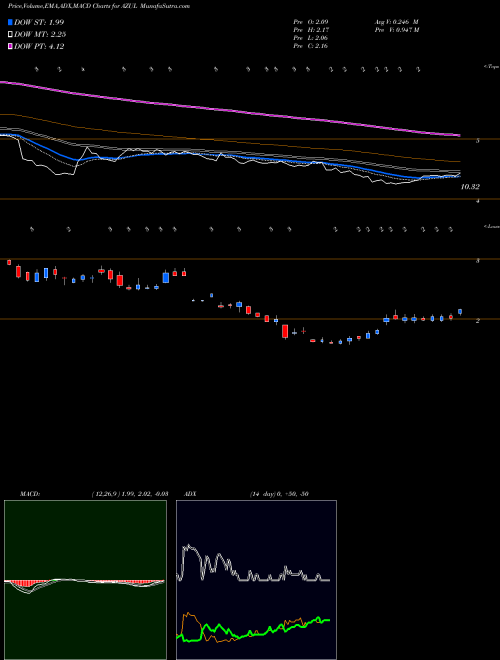Click inside the green MACD chart panel

[85, 580]
